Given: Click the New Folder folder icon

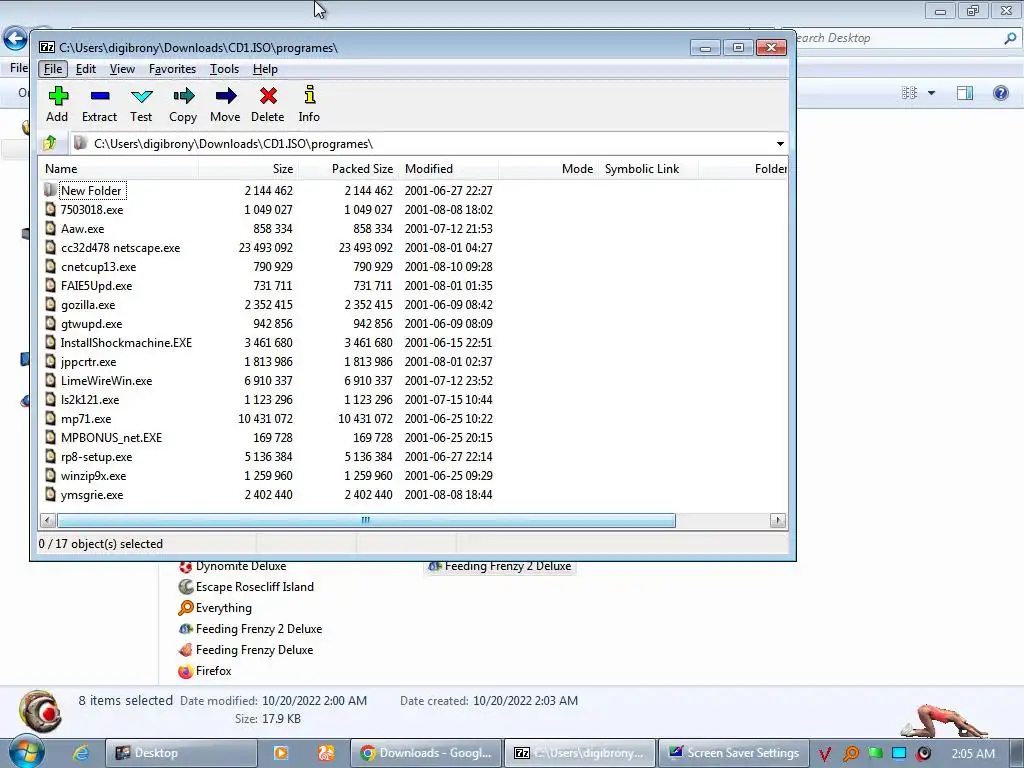Looking at the screenshot, I should pyautogui.click(x=50, y=190).
